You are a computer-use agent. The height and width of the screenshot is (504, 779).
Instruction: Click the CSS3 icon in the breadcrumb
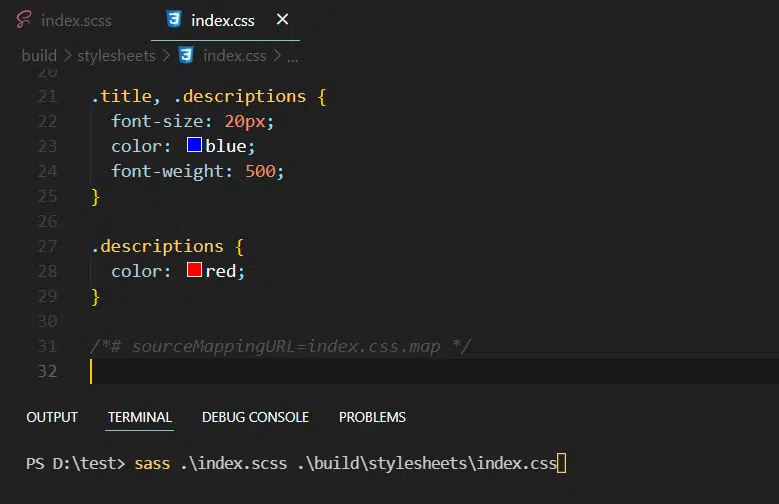pyautogui.click(x=186, y=55)
